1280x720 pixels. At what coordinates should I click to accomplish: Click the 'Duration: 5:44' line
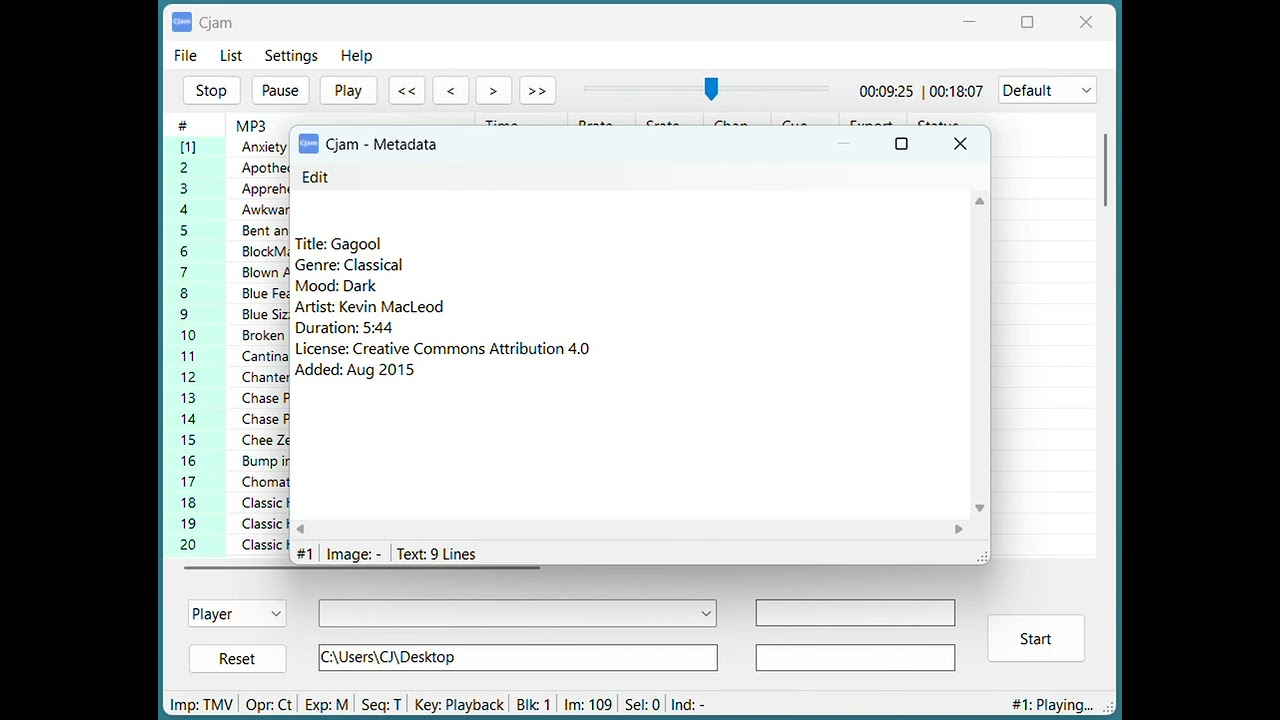click(x=344, y=328)
